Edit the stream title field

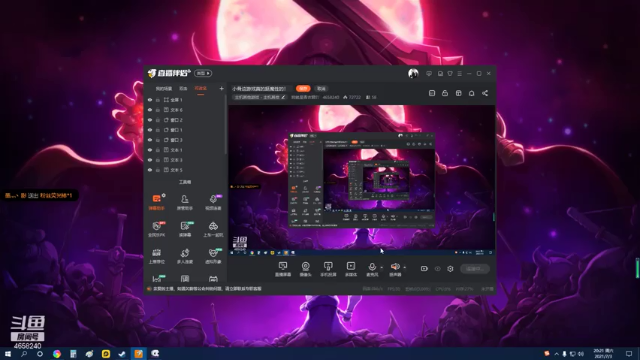(262, 89)
